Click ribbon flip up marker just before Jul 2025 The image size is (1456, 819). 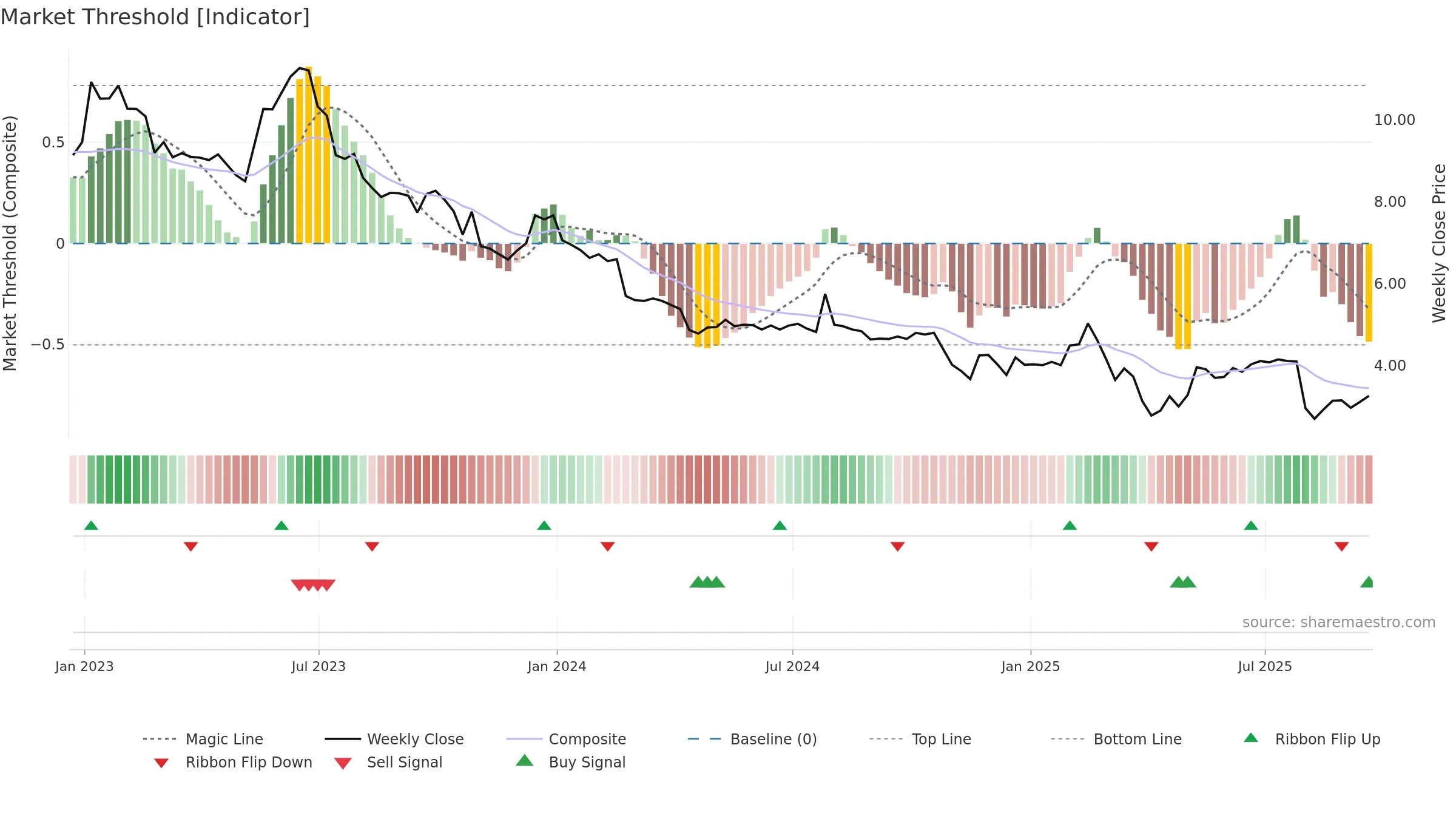point(1251,525)
